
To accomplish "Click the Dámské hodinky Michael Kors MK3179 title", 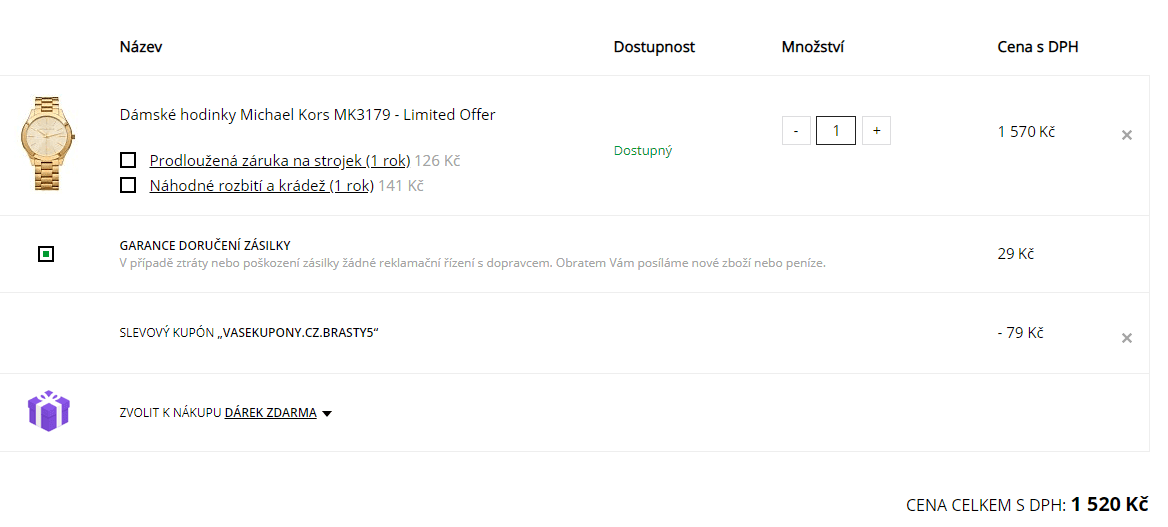I will [307, 114].
